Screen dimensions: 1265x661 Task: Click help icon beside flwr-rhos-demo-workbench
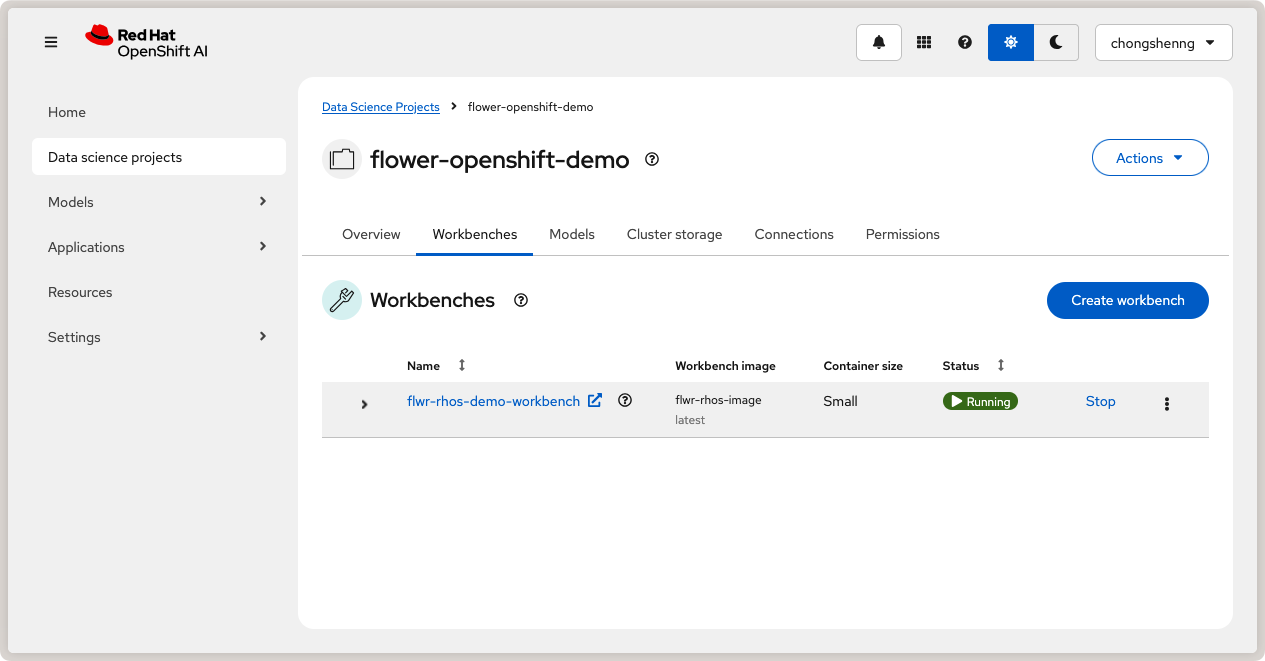[625, 401]
